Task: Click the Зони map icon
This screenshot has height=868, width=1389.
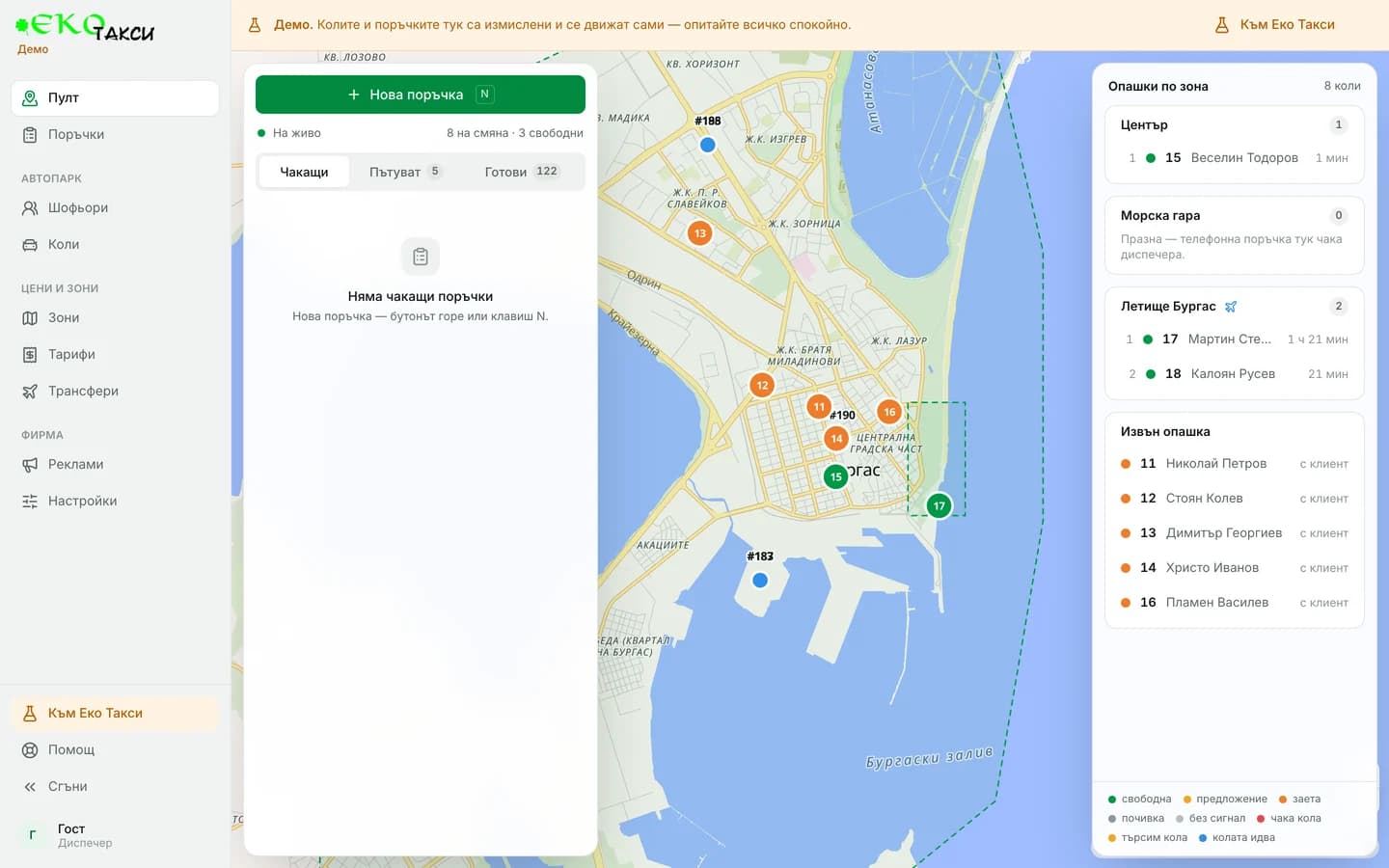Action: [x=30, y=317]
